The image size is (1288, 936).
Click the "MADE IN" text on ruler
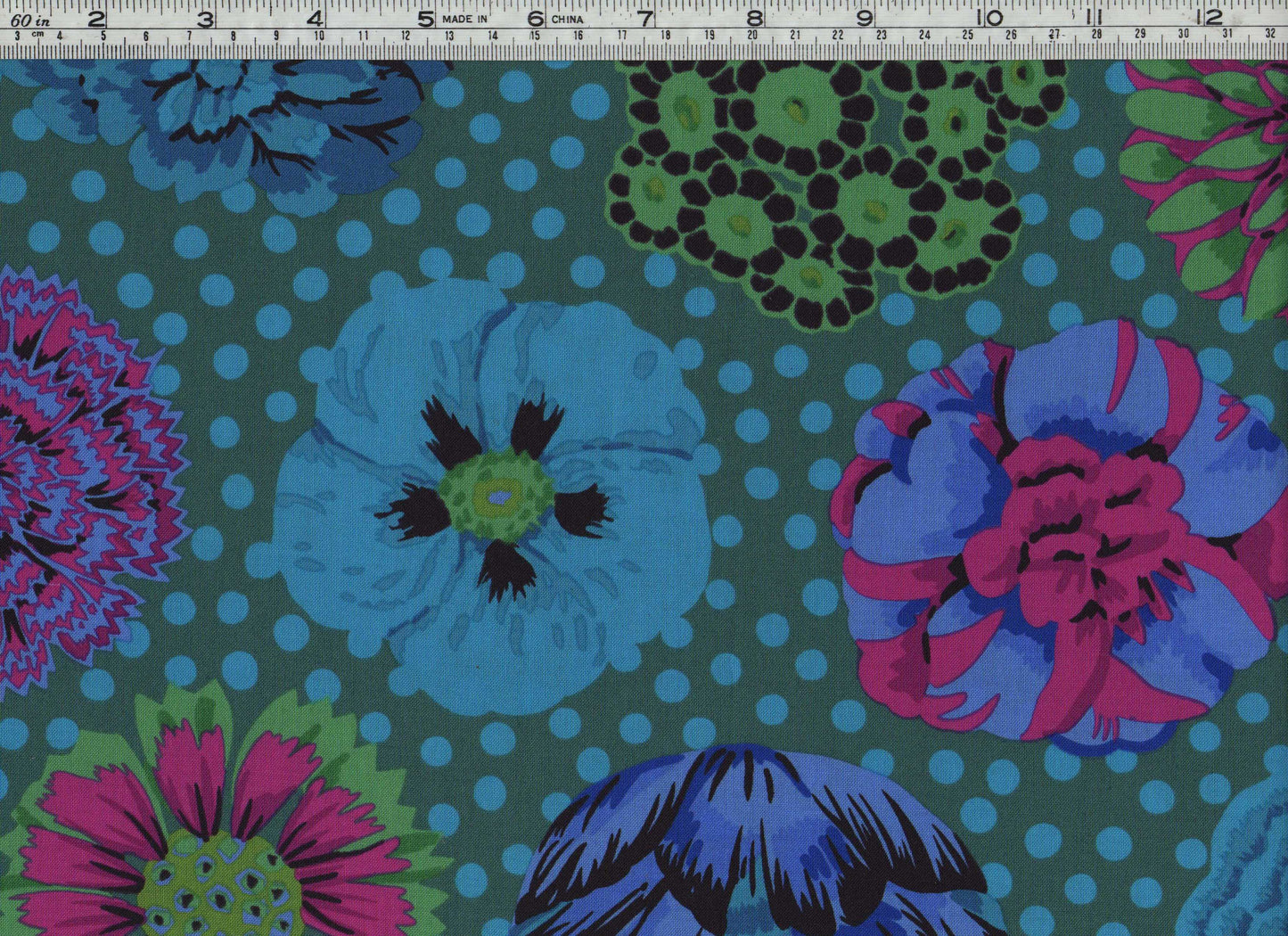point(465,18)
